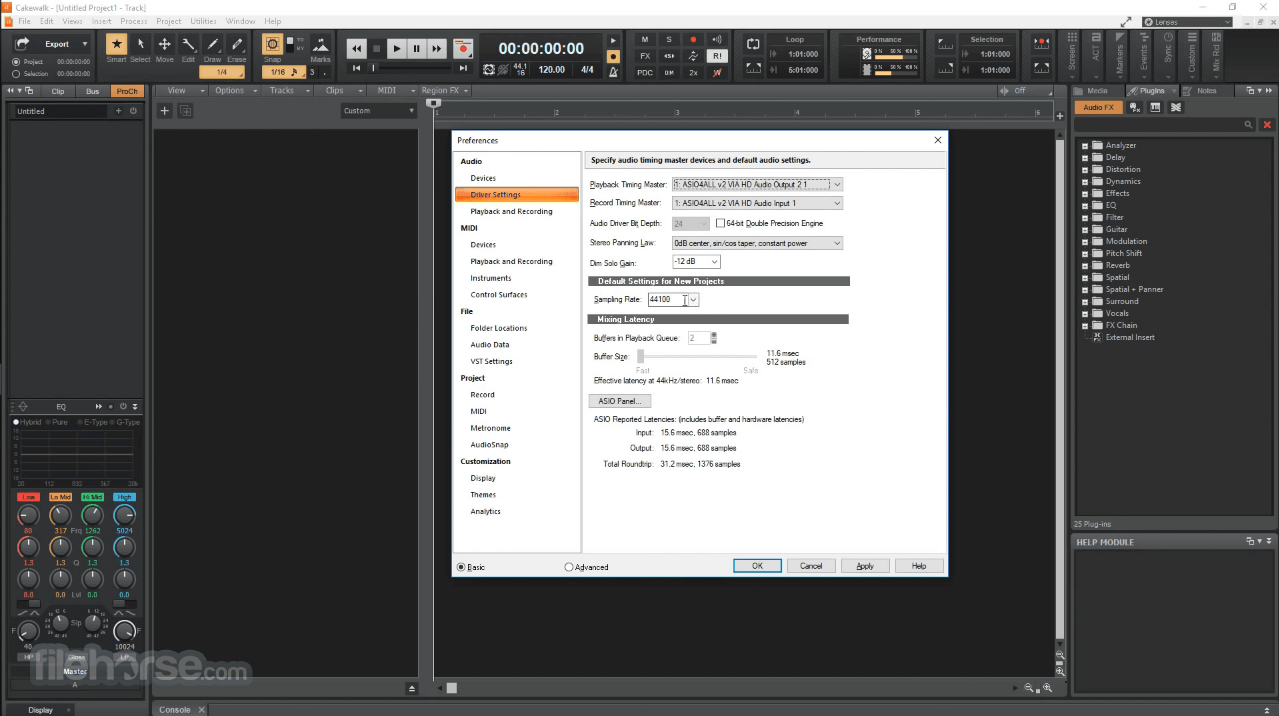Choose the Selection export range radio
Image resolution: width=1279 pixels, height=716 pixels.
(x=16, y=74)
